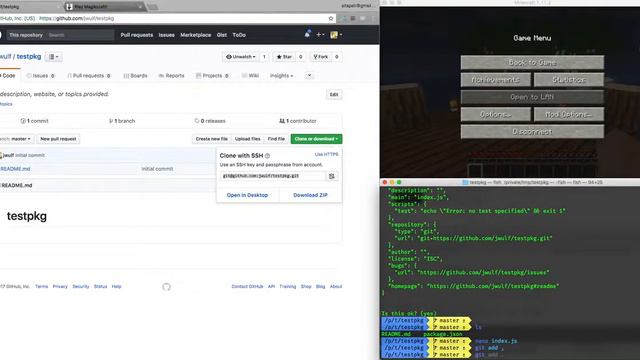Open ToDo in GitHub header
The width and height of the screenshot is (640, 360).
point(239,35)
